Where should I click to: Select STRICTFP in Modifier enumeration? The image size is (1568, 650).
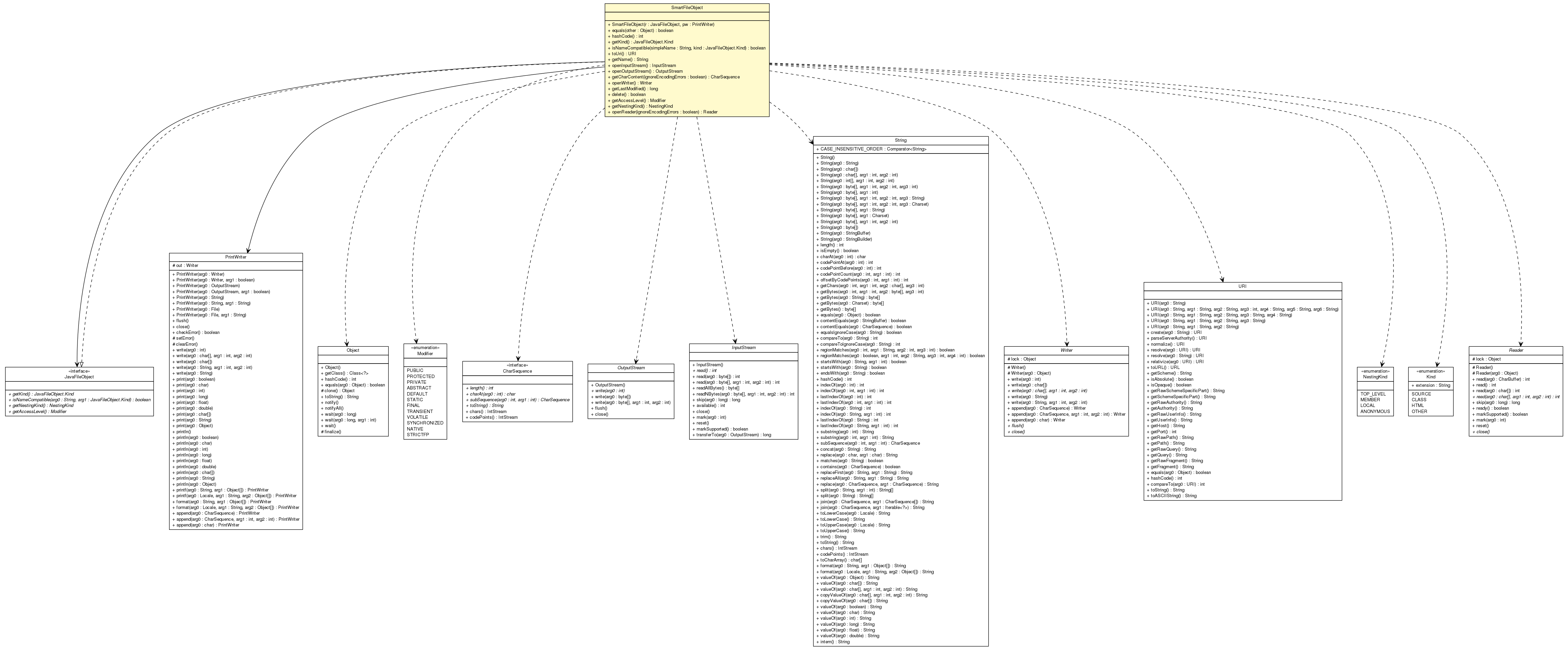418,435
